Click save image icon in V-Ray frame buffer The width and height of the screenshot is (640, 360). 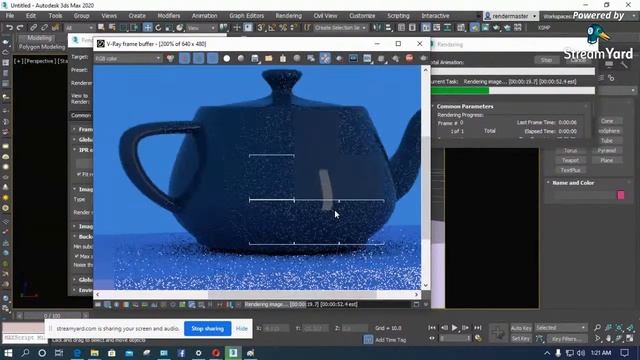tap(255, 58)
